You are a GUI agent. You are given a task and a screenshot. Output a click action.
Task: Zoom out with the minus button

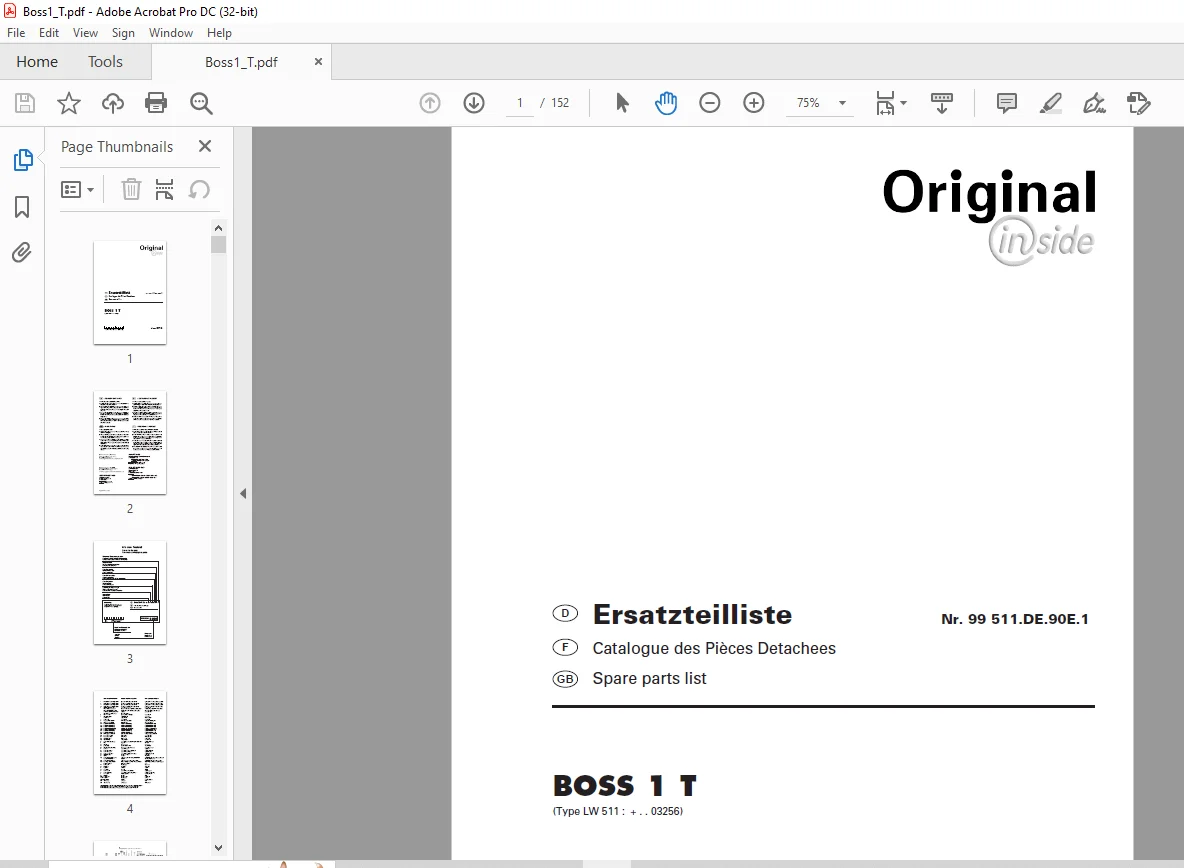click(x=710, y=103)
